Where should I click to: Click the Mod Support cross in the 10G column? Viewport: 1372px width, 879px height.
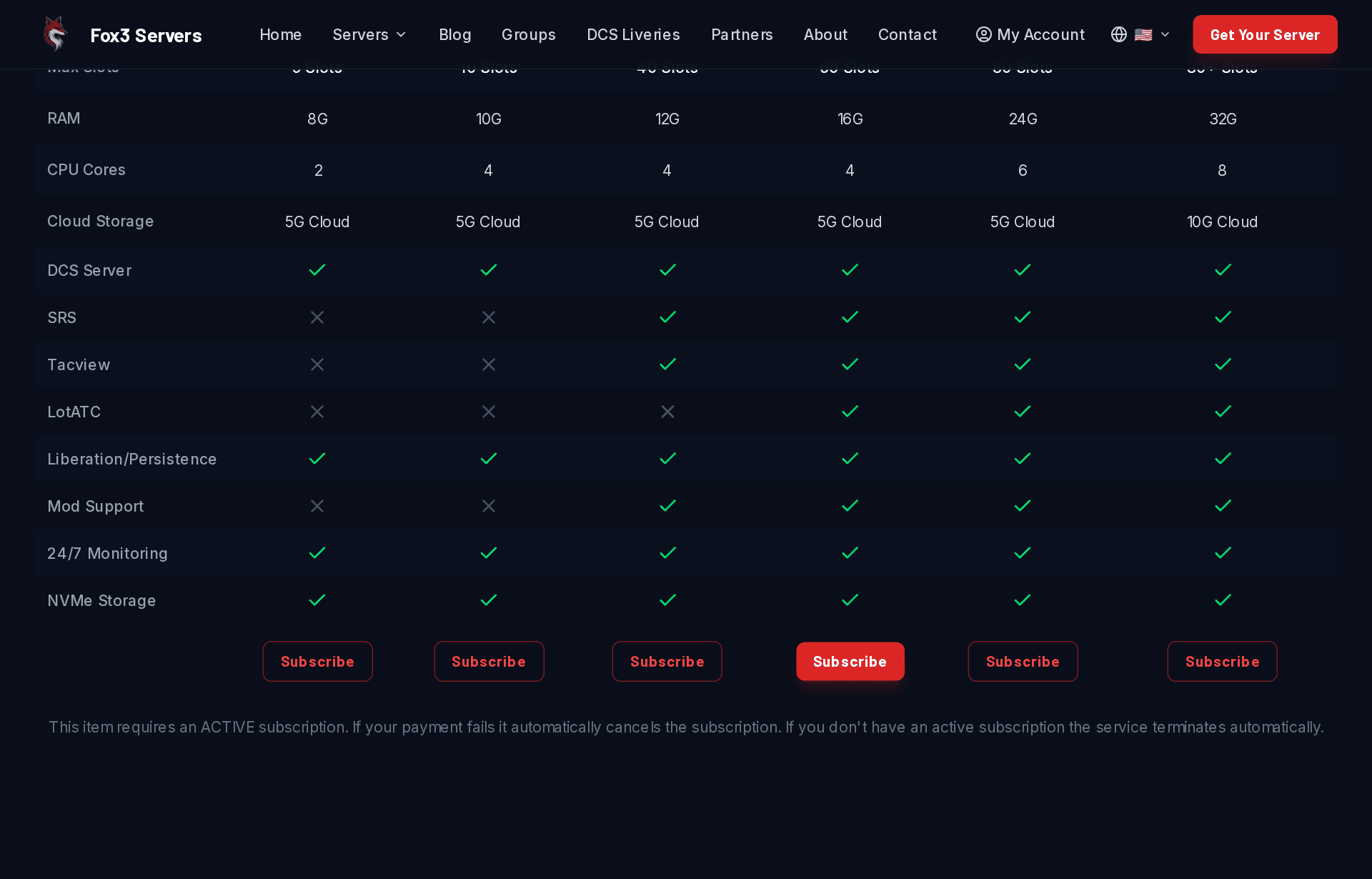pyautogui.click(x=489, y=506)
